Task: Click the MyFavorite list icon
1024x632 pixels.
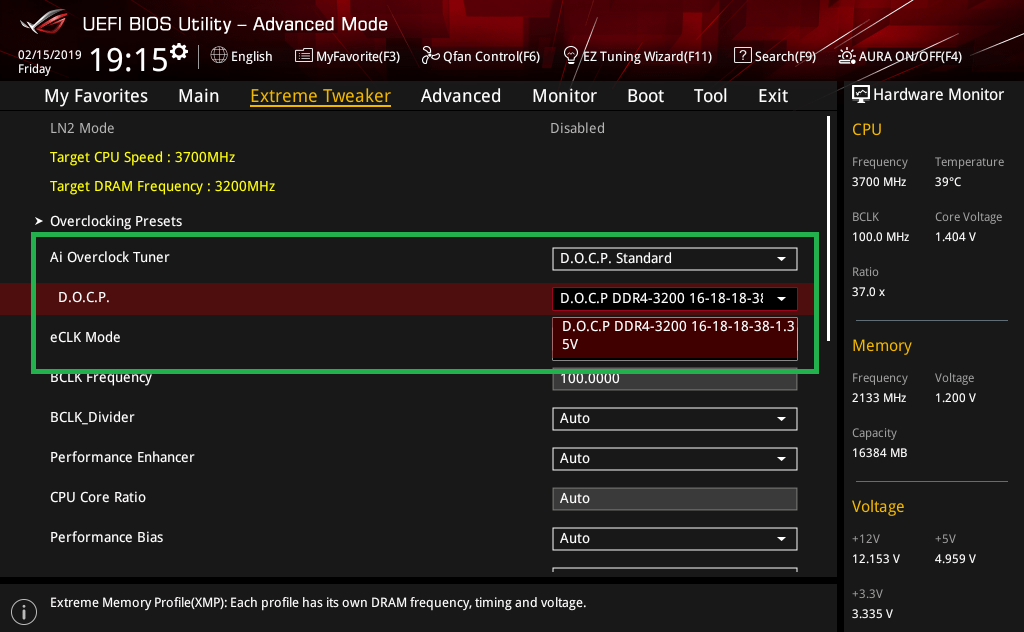Action: (304, 55)
